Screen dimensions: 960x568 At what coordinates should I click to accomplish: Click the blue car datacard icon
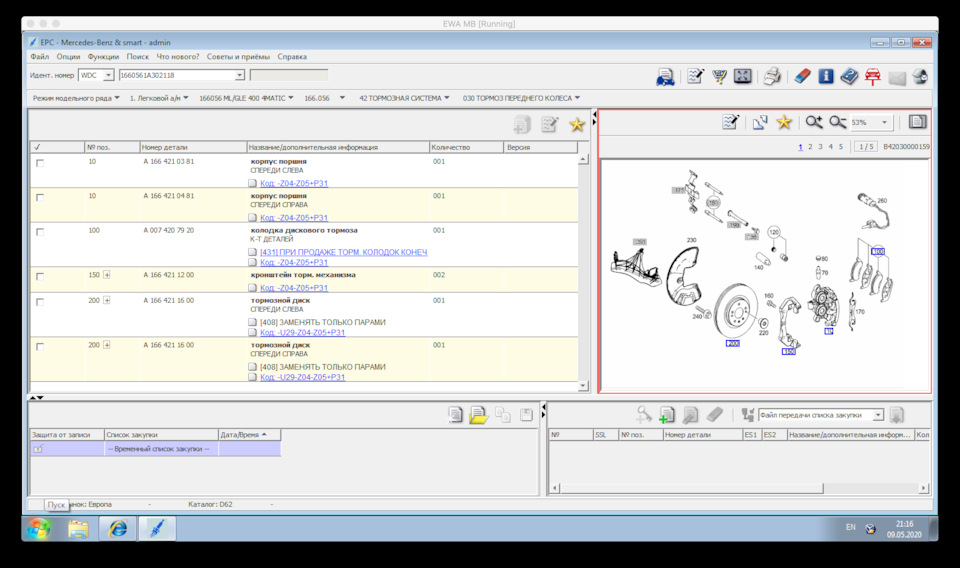[665, 76]
